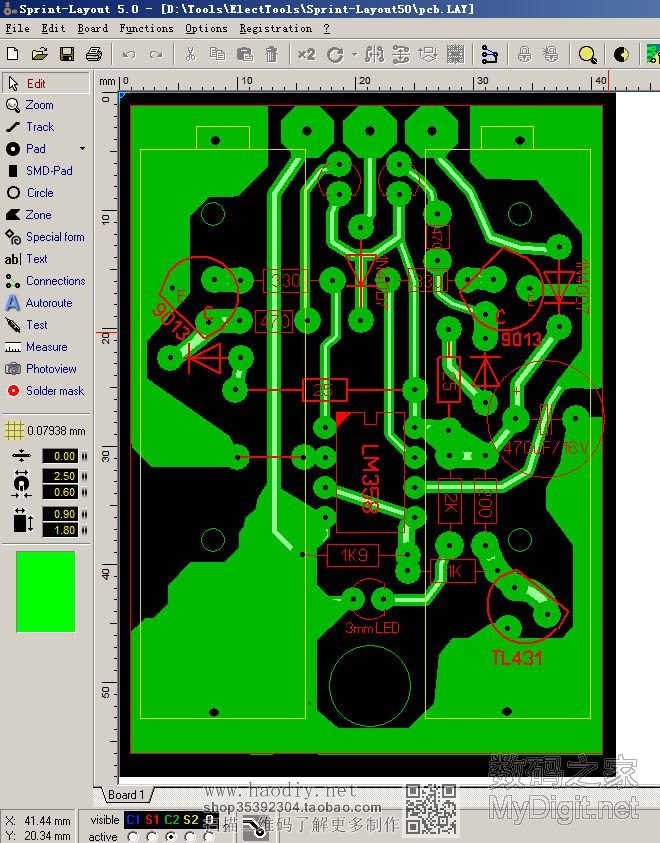
Task: Choose the Zone tool
Action: pyautogui.click(x=38, y=215)
